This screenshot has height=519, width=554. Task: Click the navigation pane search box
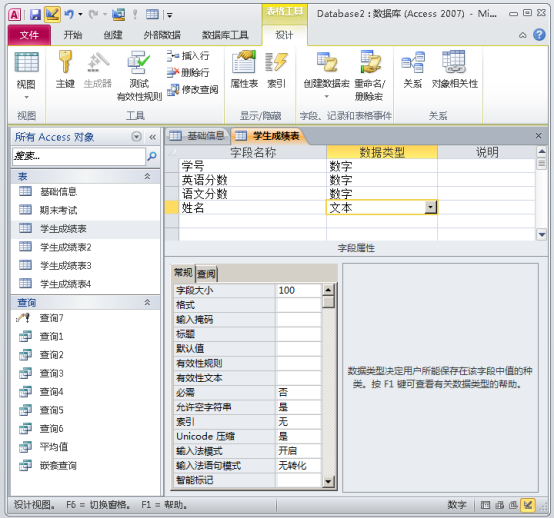point(78,156)
